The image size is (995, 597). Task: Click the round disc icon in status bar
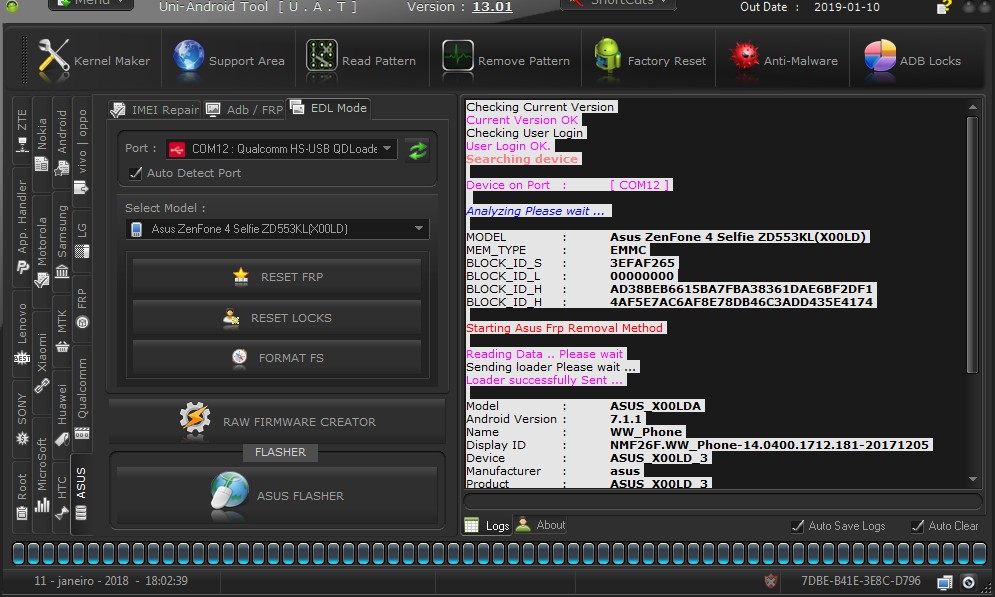pos(968,582)
